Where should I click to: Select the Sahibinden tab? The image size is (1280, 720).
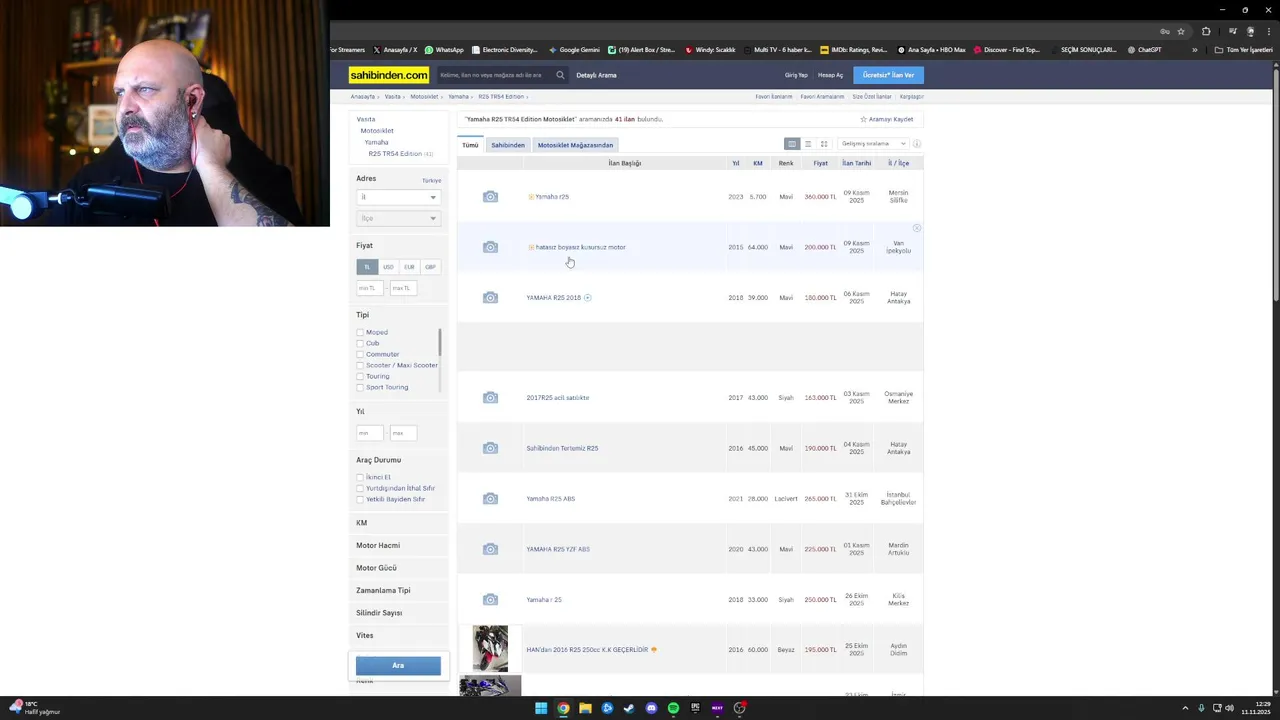[508, 145]
